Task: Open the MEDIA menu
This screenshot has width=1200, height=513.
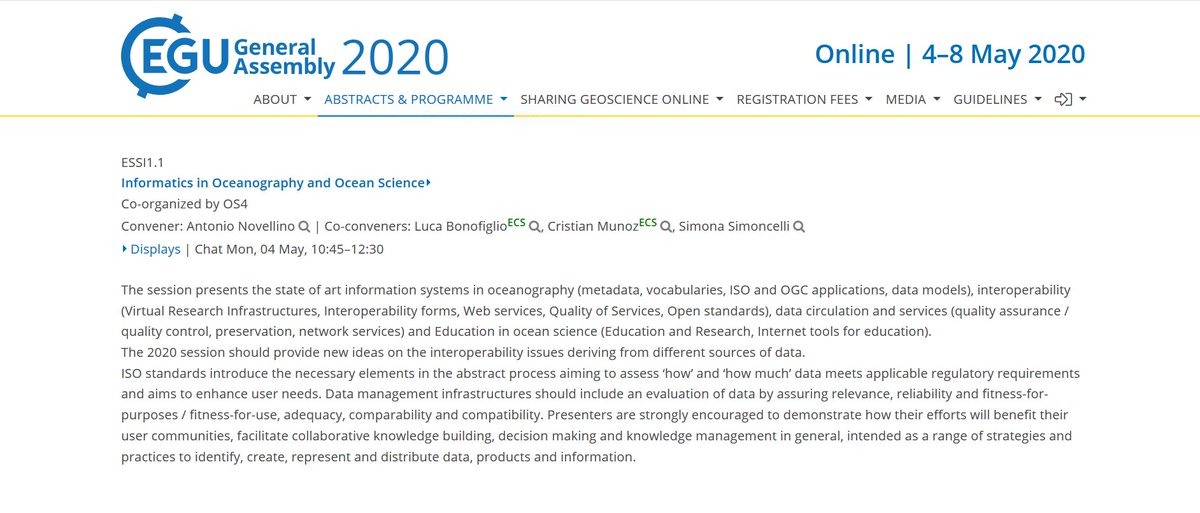Action: (913, 99)
